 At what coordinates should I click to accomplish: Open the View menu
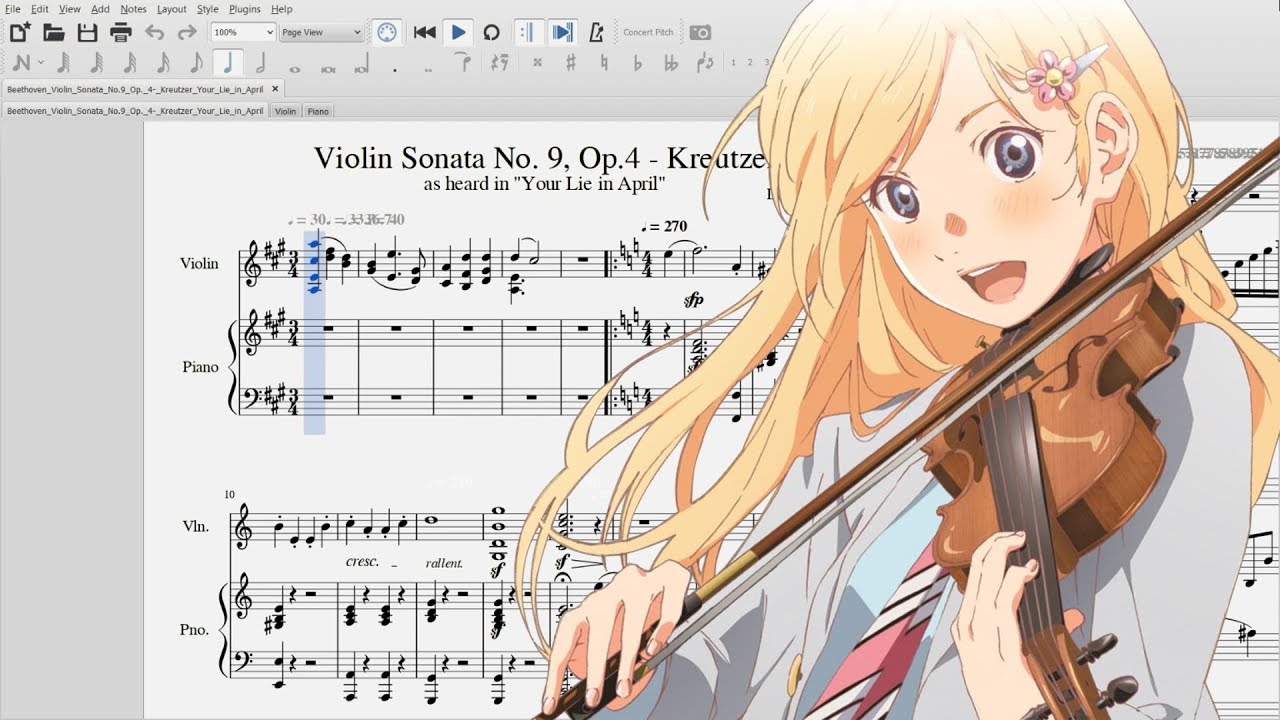[x=69, y=9]
